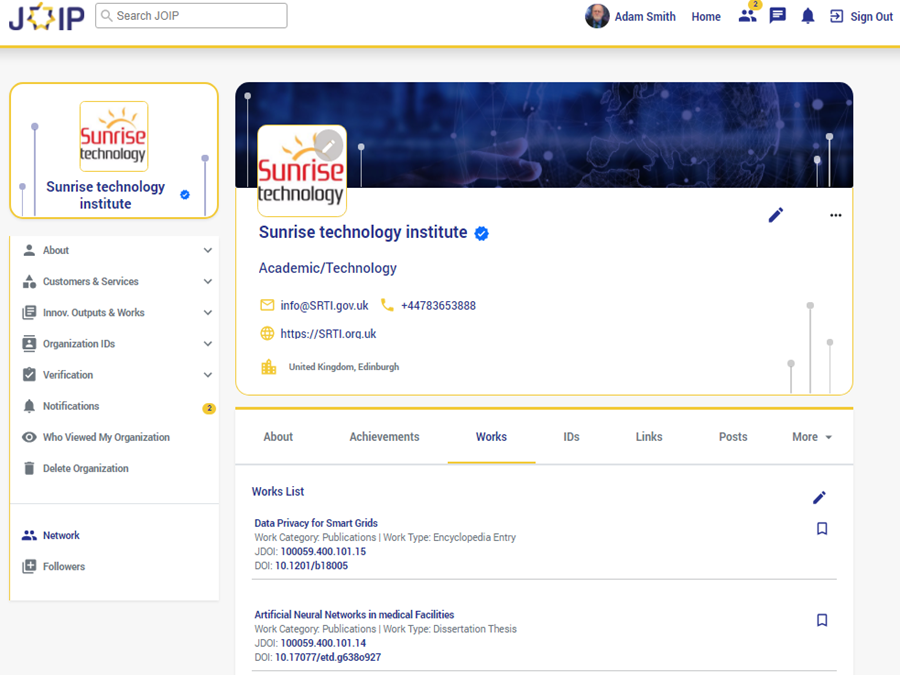Bookmark Data Privacy for Smart Grids
Viewport: 900px width, 675px height.
(822, 529)
